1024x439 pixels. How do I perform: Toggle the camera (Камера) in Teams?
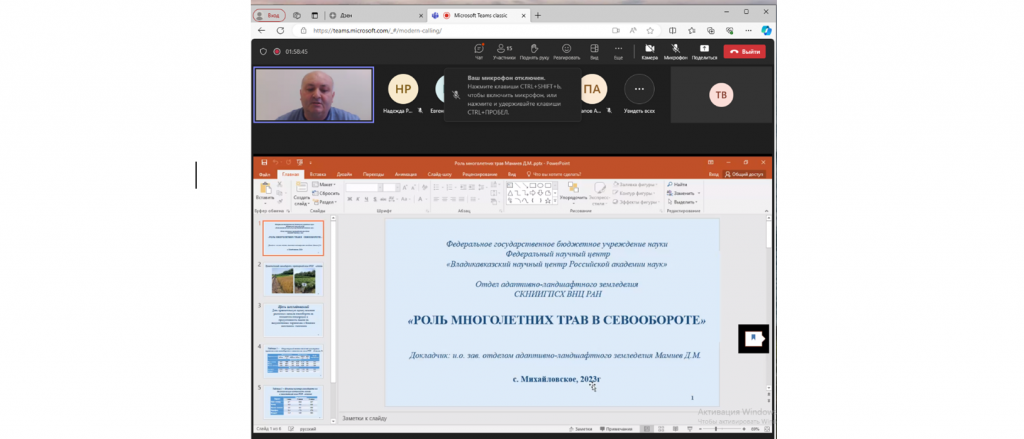pyautogui.click(x=649, y=52)
